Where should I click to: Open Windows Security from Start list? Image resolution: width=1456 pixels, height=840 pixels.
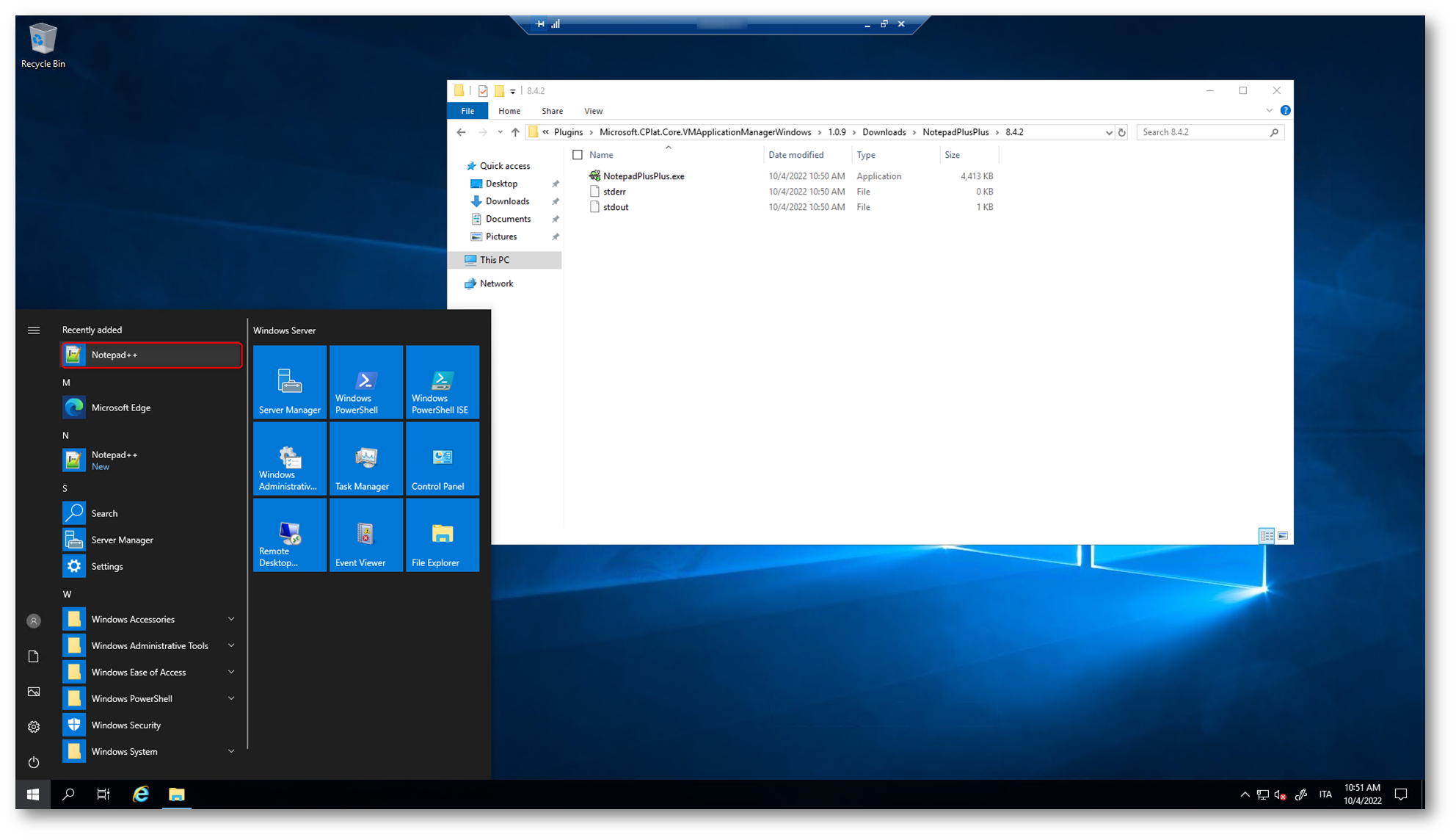[x=151, y=725]
